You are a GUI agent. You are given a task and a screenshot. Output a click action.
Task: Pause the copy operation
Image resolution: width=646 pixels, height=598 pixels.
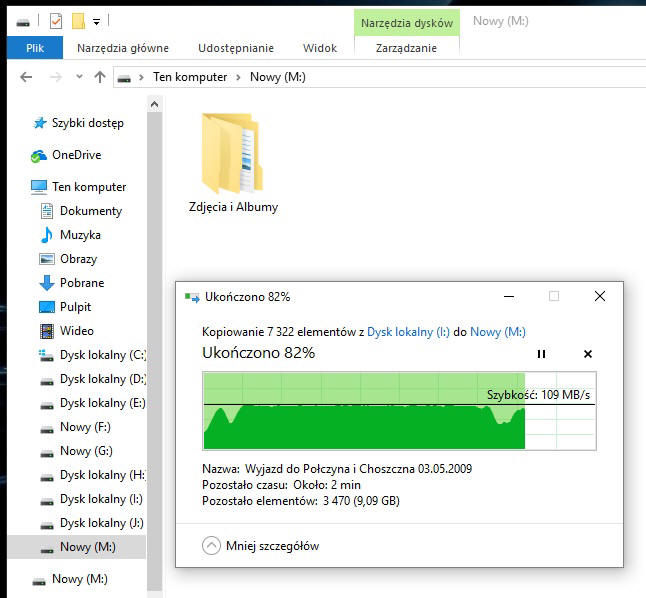click(x=541, y=354)
